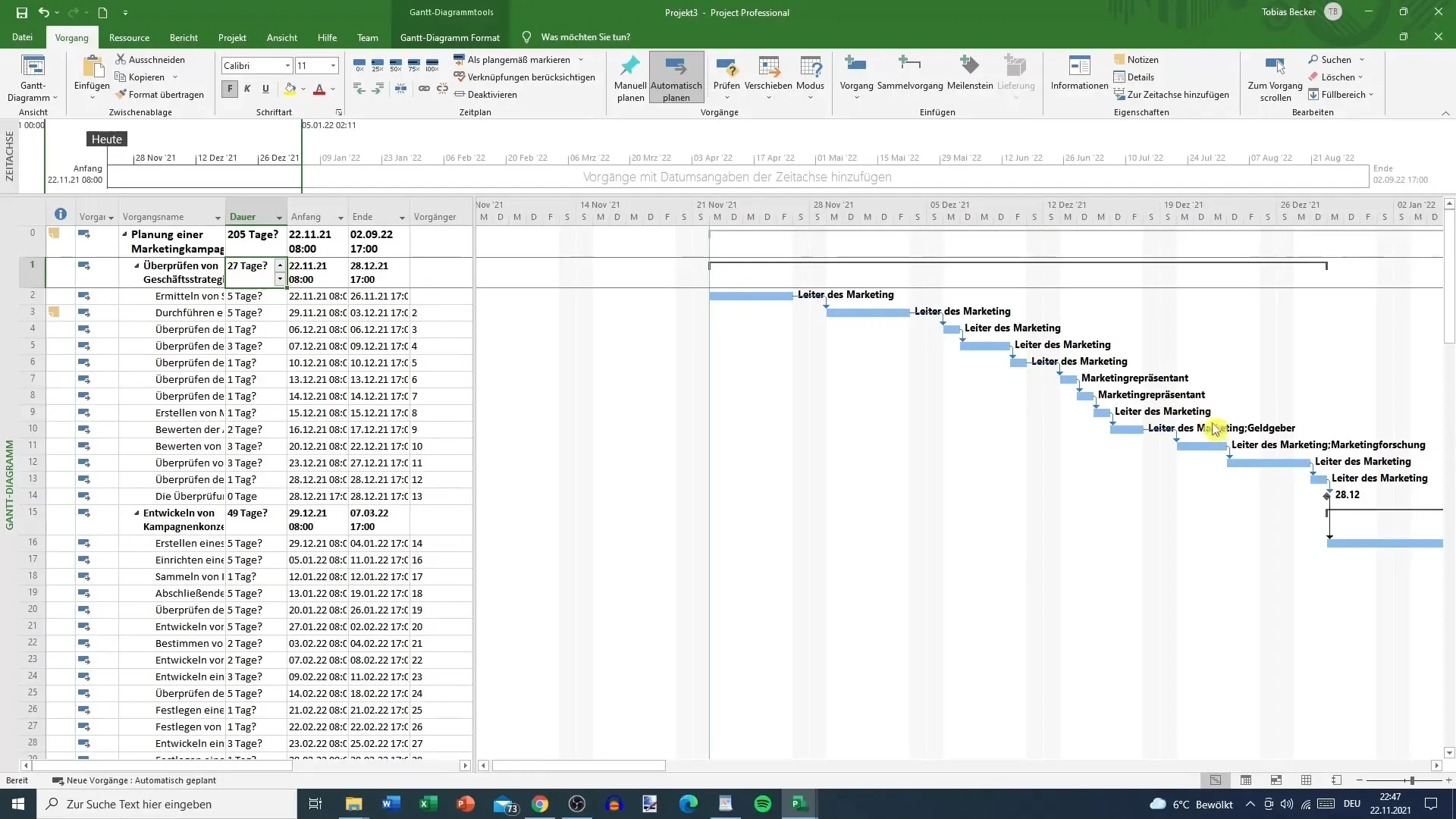The image size is (1456, 819).
Task: Collapse Überprüfen von Geschäftsstrategie summary task
Action: [136, 266]
